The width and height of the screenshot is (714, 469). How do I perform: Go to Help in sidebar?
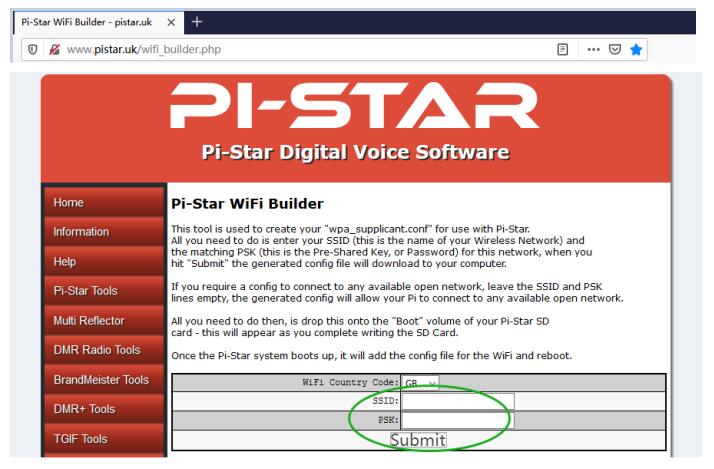point(104,261)
